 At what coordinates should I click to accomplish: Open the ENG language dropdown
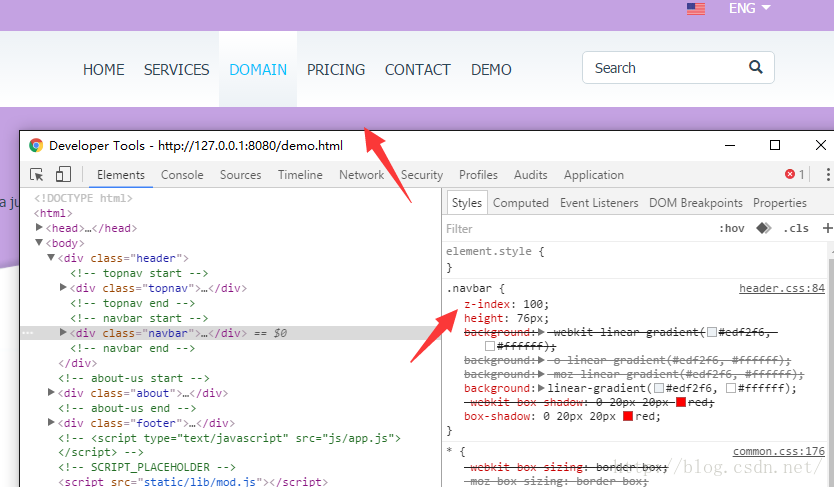point(750,8)
